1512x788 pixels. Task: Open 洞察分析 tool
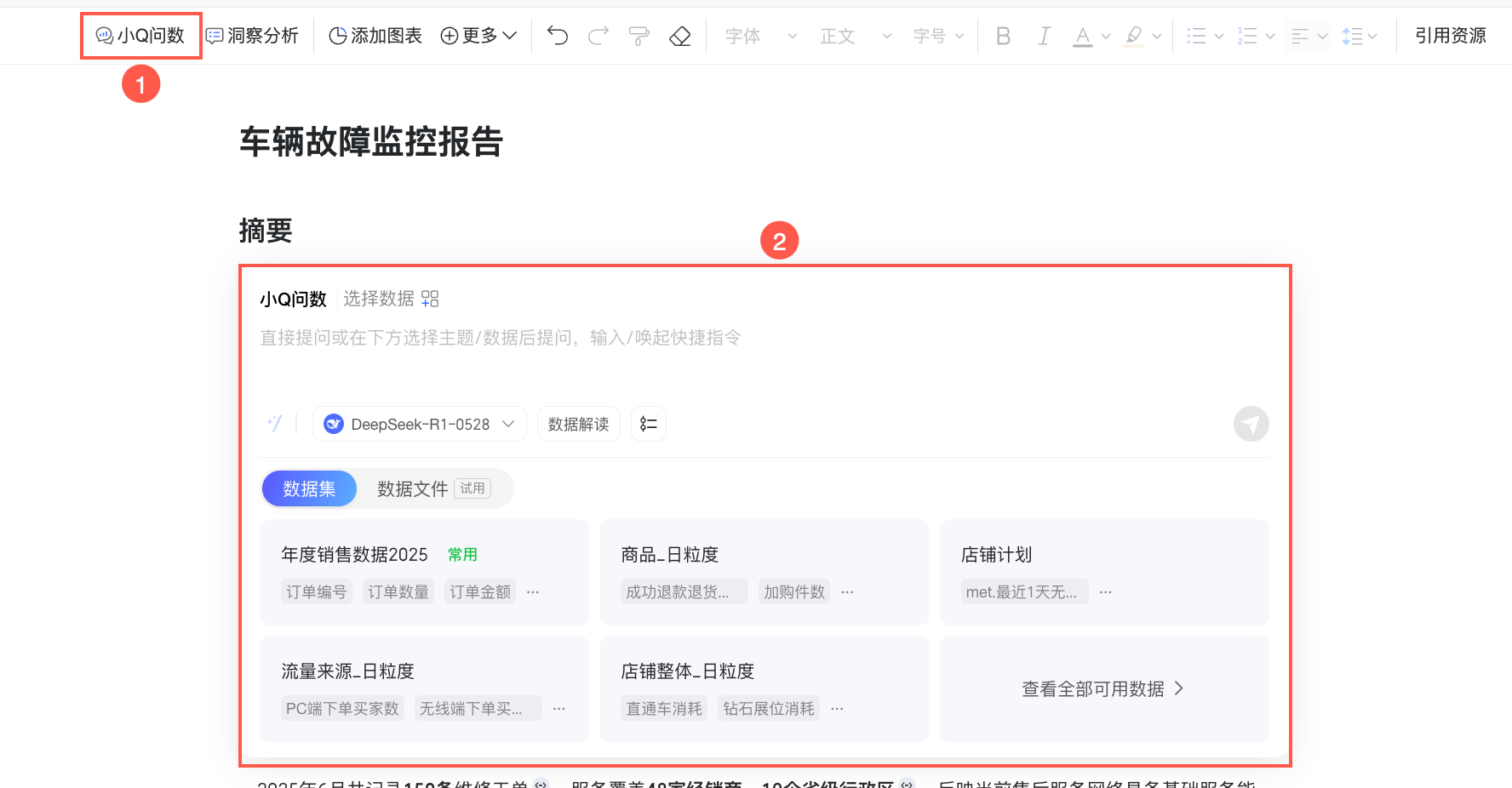pyautogui.click(x=253, y=36)
